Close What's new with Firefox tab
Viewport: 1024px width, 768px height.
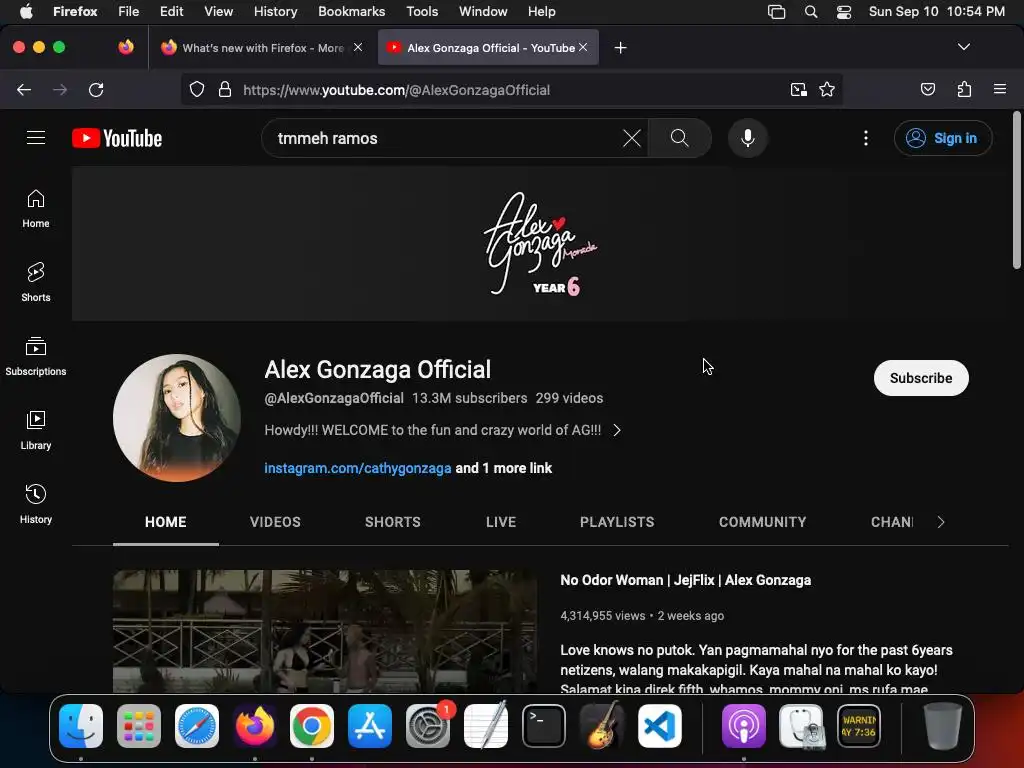click(358, 47)
